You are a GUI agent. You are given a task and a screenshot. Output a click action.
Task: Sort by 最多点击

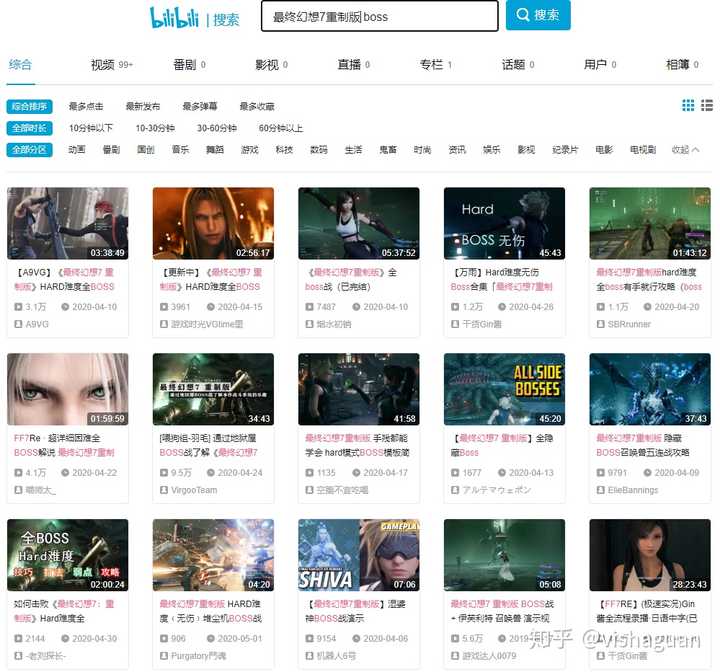(x=86, y=107)
